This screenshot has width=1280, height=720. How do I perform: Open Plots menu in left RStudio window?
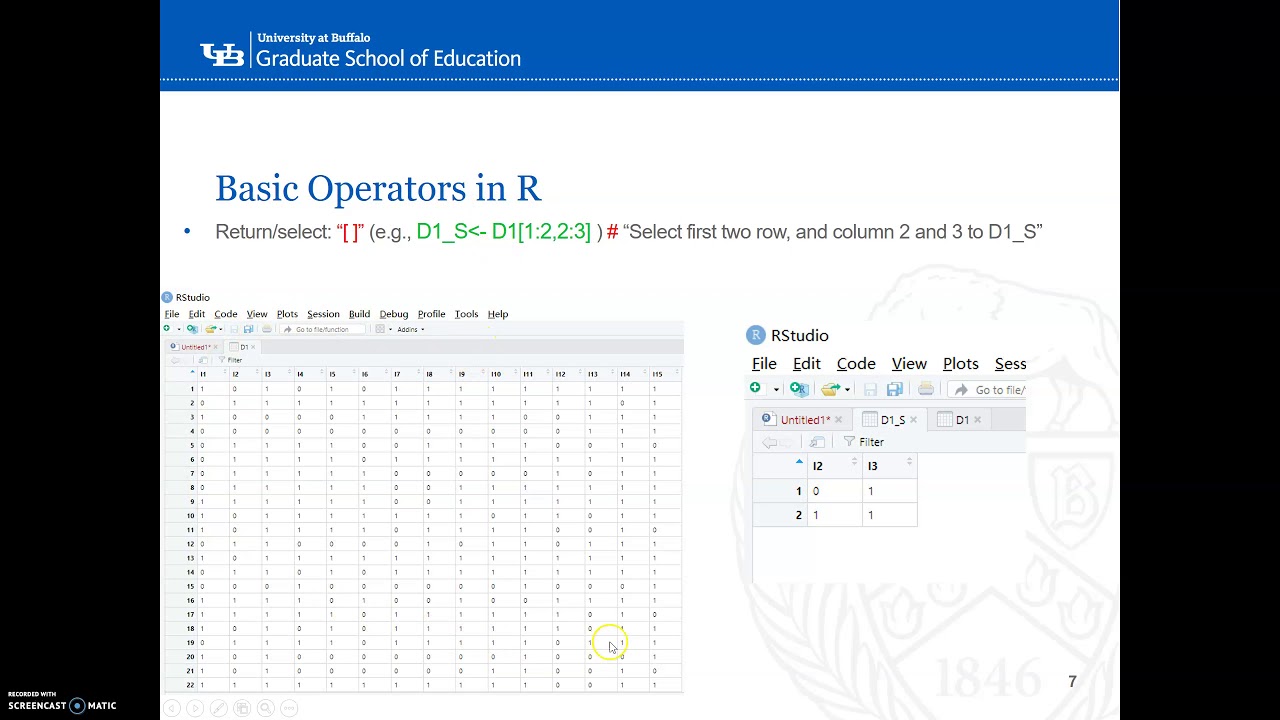[x=287, y=314]
